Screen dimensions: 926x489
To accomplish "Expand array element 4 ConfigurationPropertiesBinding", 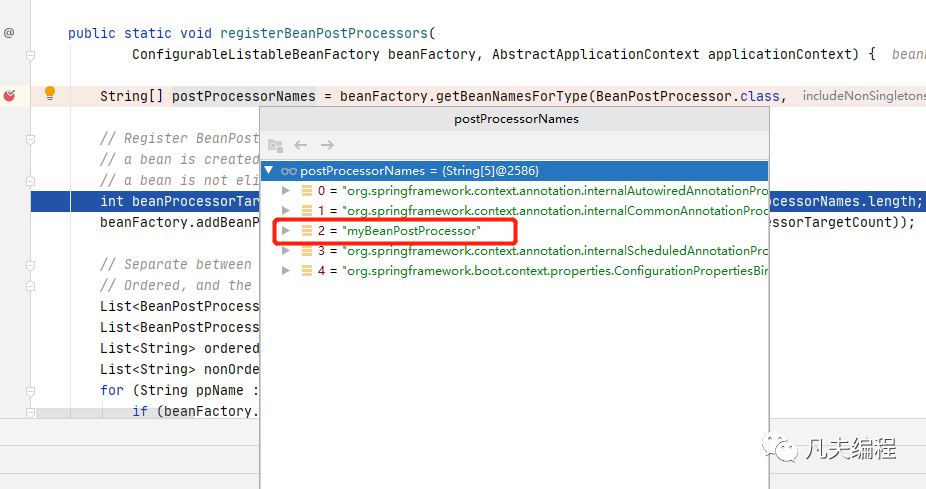I will coord(286,271).
